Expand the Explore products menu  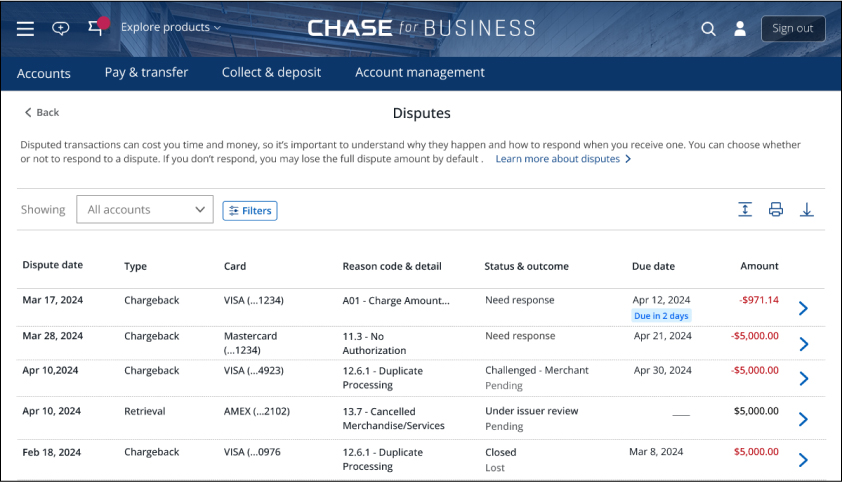(171, 27)
